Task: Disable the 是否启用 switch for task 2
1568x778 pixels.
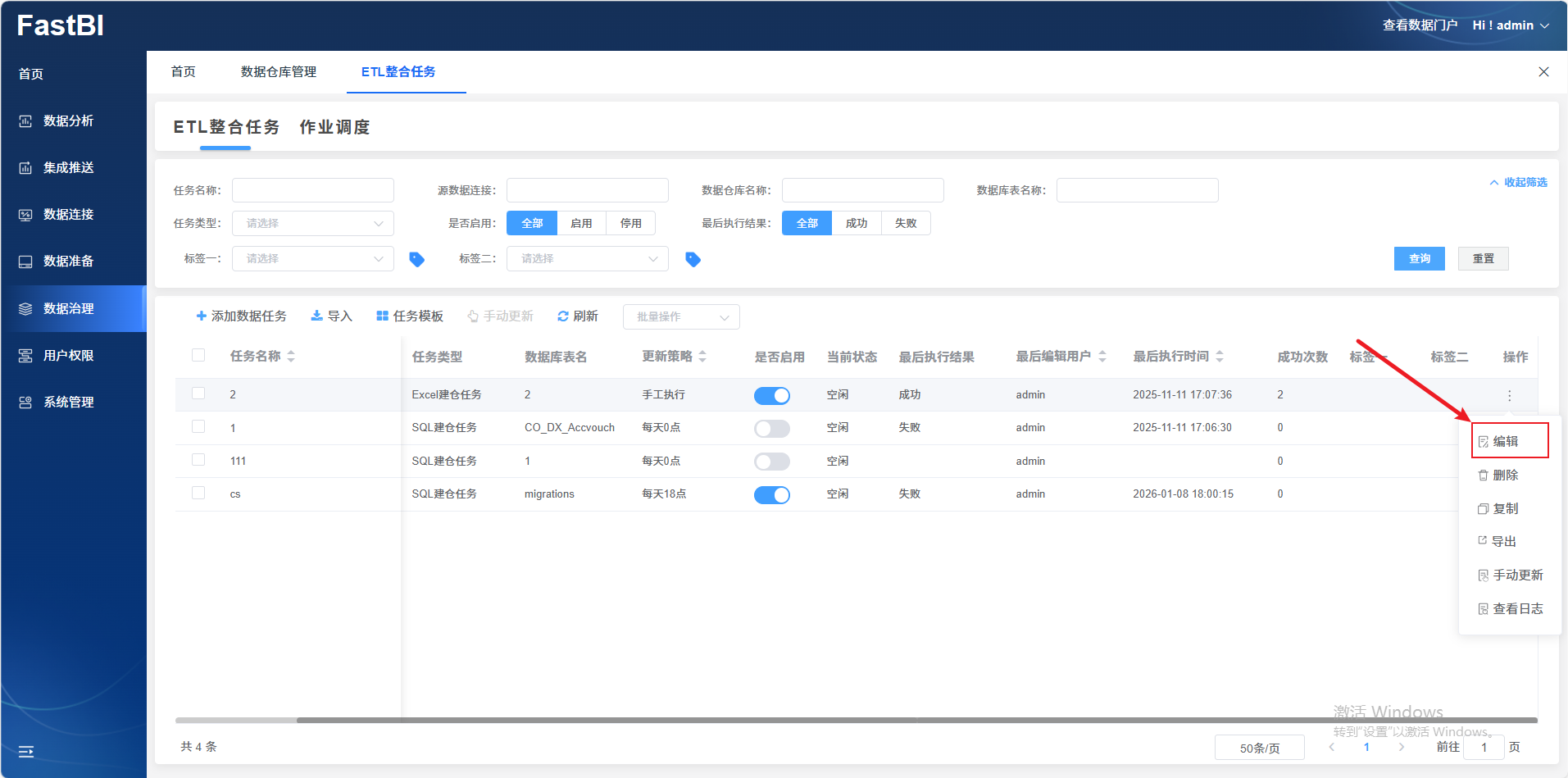Action: (x=771, y=395)
